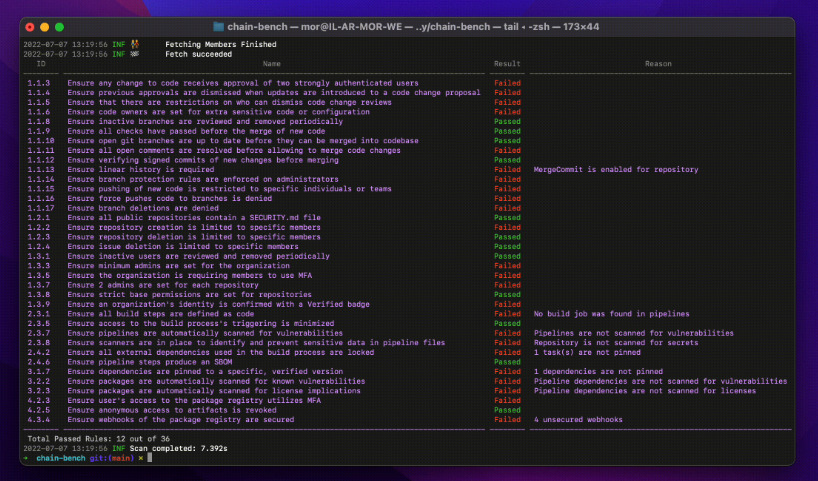Click 'No build job was found in pipelines'
The height and width of the screenshot is (481, 818).
tap(611, 314)
